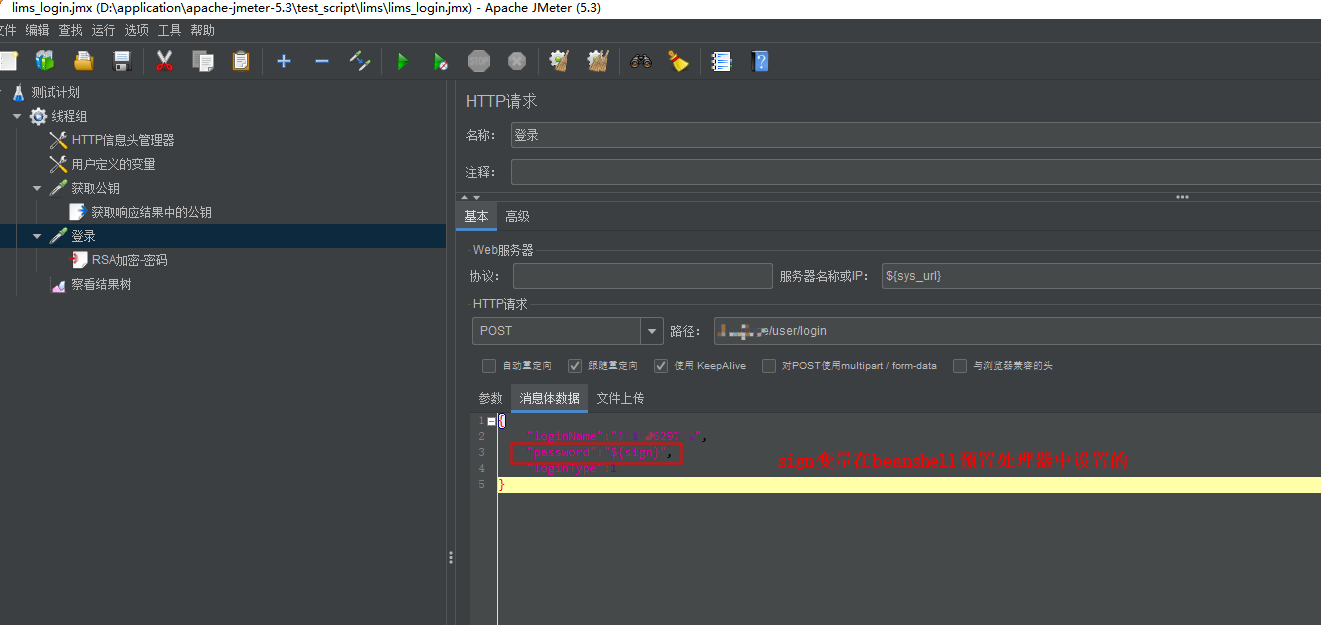Click the vertical splitter handle dots
This screenshot has width=1321, height=625.
click(x=451, y=558)
